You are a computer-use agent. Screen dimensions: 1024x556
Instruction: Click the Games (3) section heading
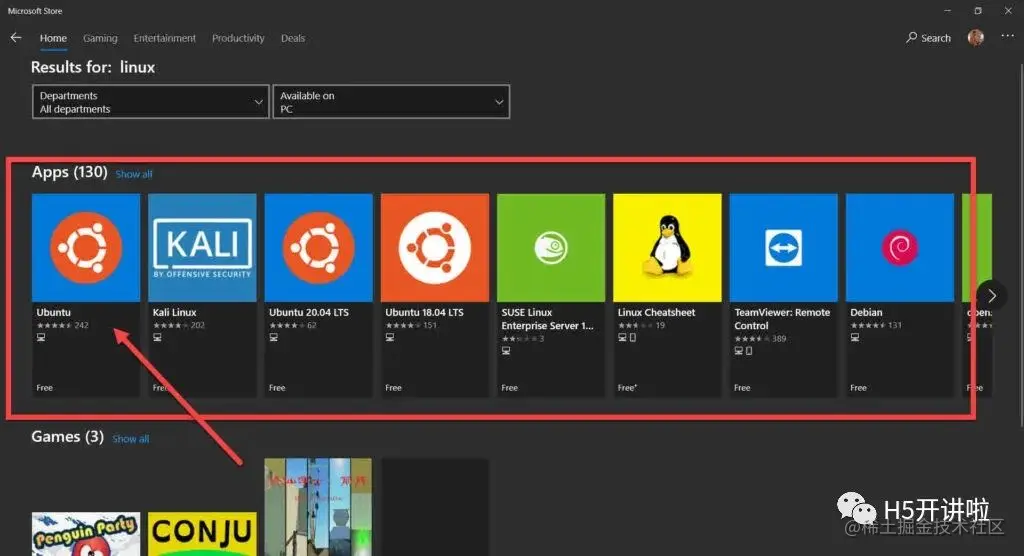point(67,436)
